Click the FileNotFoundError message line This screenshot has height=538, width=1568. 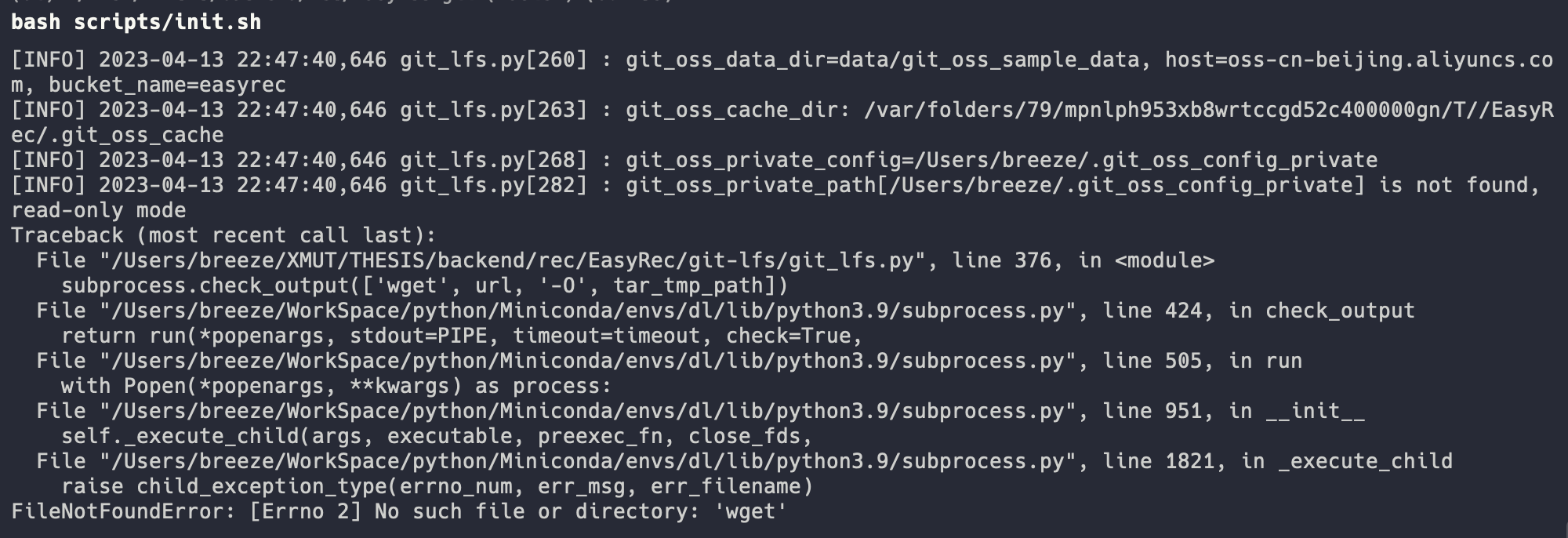tap(399, 511)
